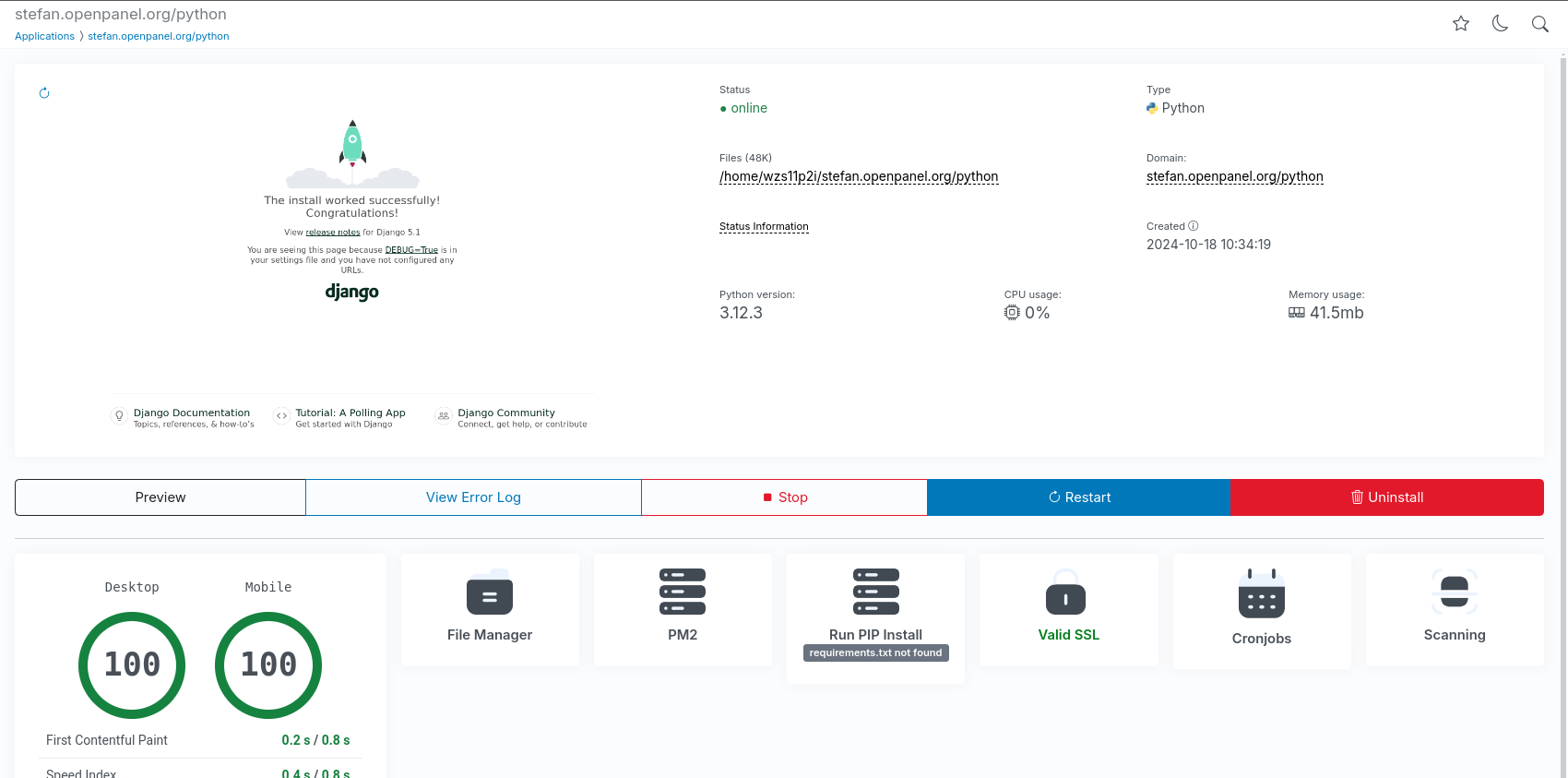1568x778 pixels.
Task: Click the Python version 3.12.3 value
Action: pyautogui.click(x=741, y=313)
